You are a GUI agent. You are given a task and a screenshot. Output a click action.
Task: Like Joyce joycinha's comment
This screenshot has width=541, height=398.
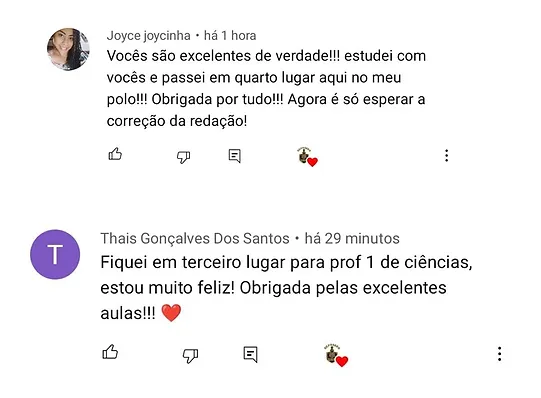tap(115, 154)
